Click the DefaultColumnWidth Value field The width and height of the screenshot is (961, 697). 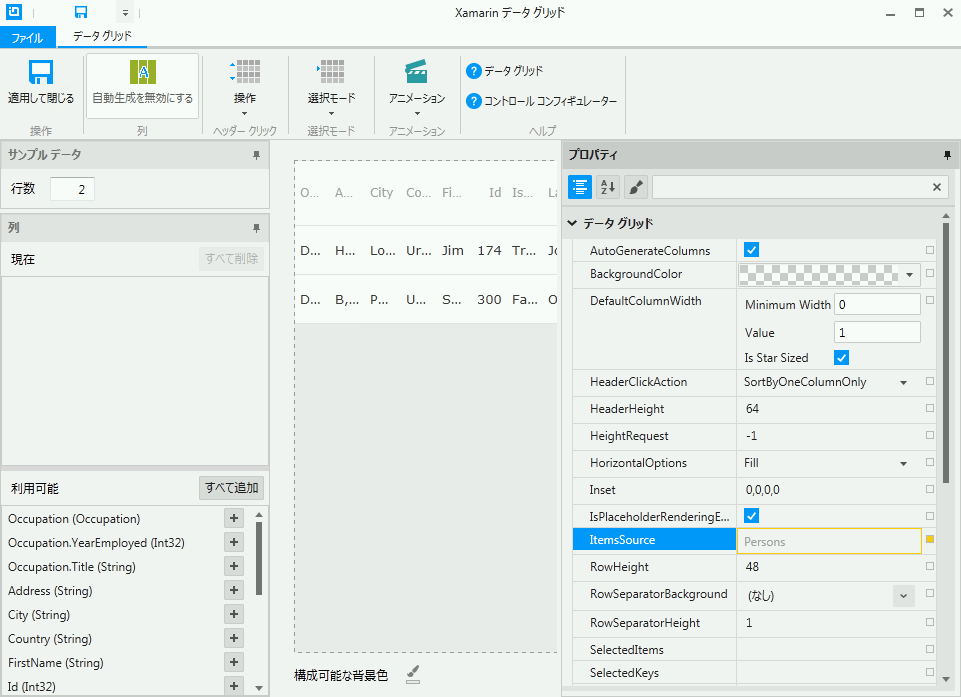877,332
